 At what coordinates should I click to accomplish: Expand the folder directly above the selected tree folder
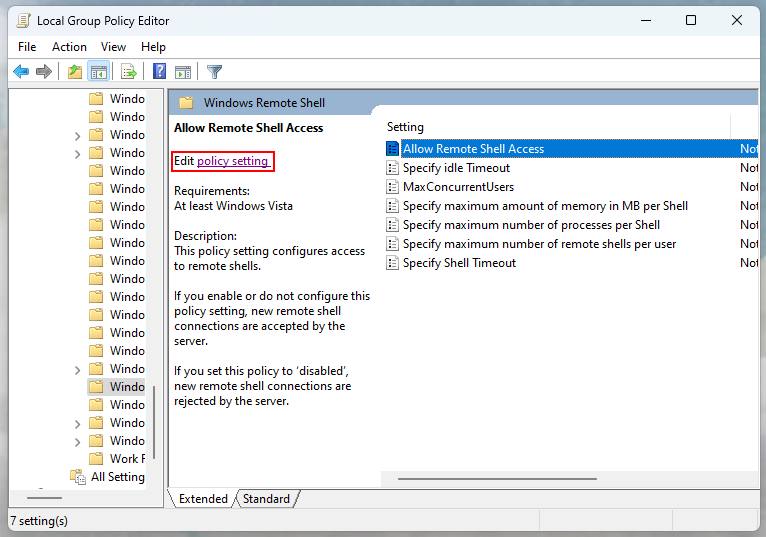click(x=78, y=369)
